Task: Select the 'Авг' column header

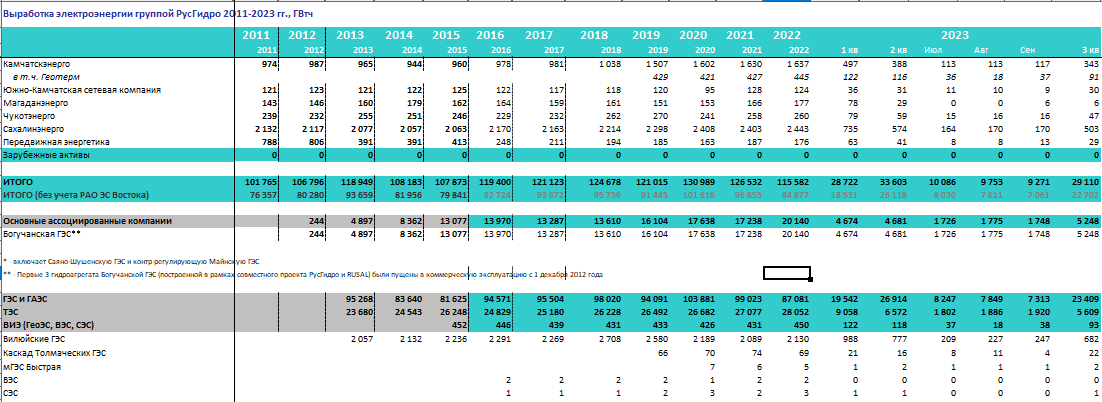Action: coord(981,51)
